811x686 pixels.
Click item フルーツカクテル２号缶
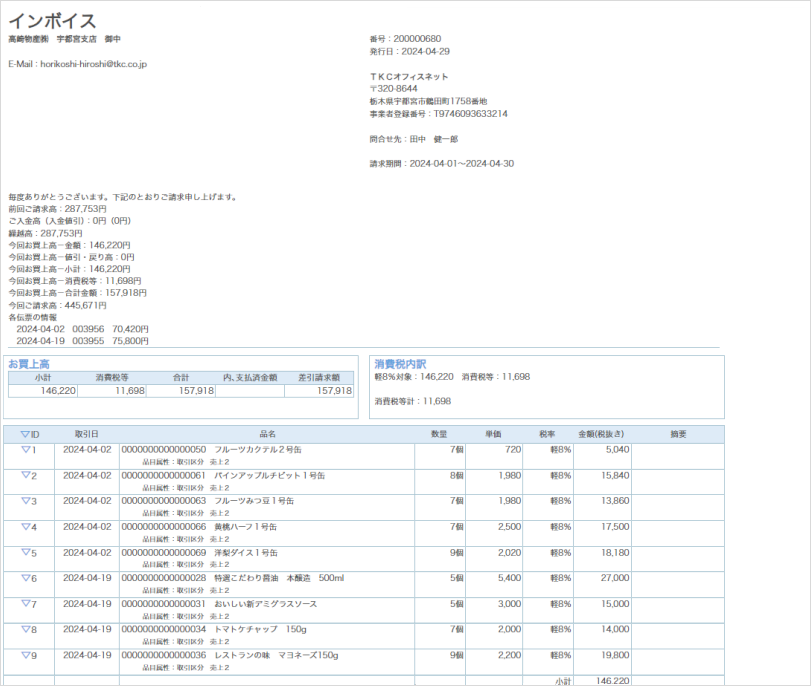[258, 450]
